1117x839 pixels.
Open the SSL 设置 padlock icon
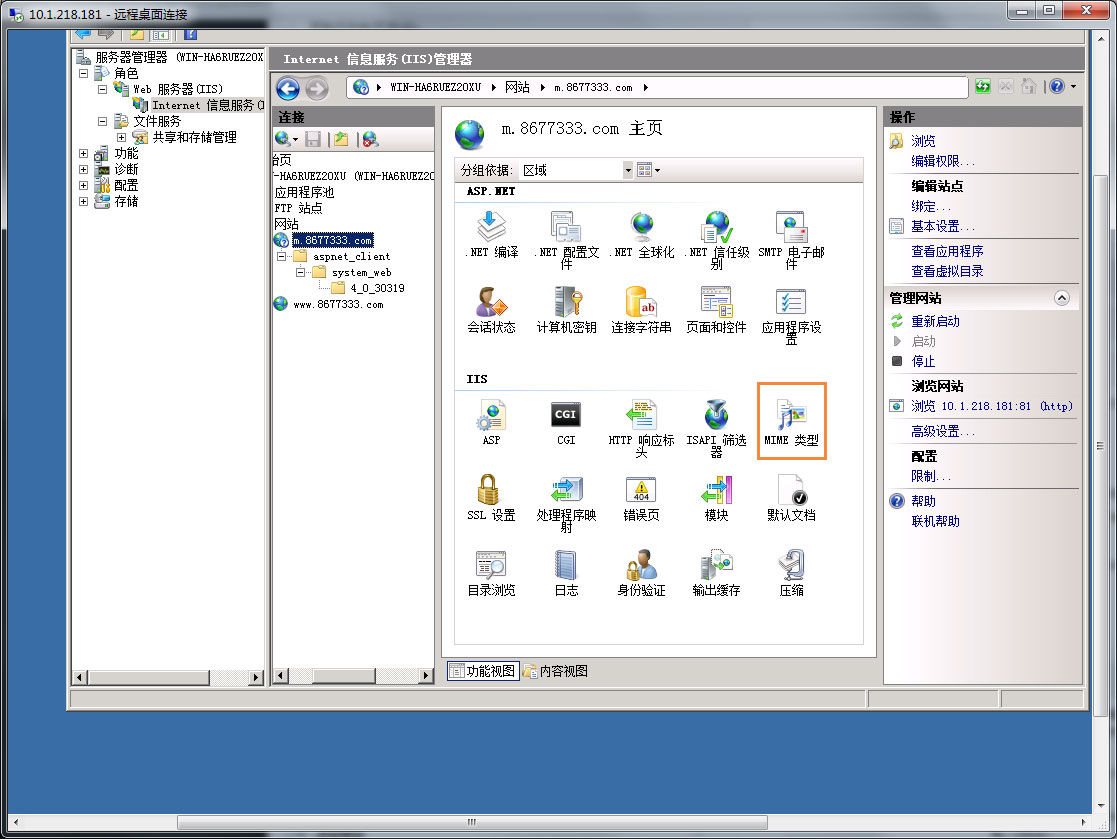490,490
